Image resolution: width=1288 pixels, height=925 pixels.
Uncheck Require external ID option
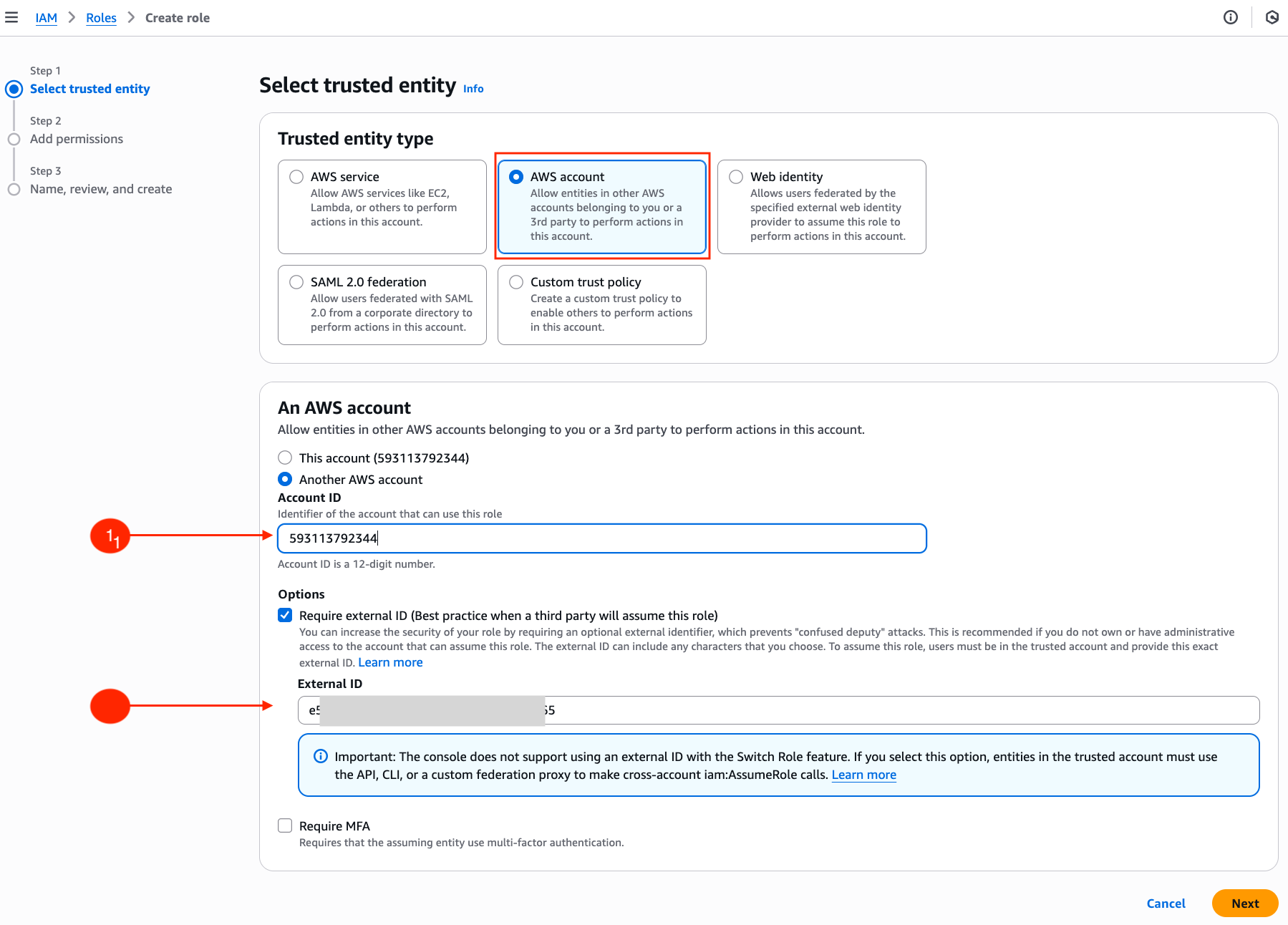(x=285, y=614)
